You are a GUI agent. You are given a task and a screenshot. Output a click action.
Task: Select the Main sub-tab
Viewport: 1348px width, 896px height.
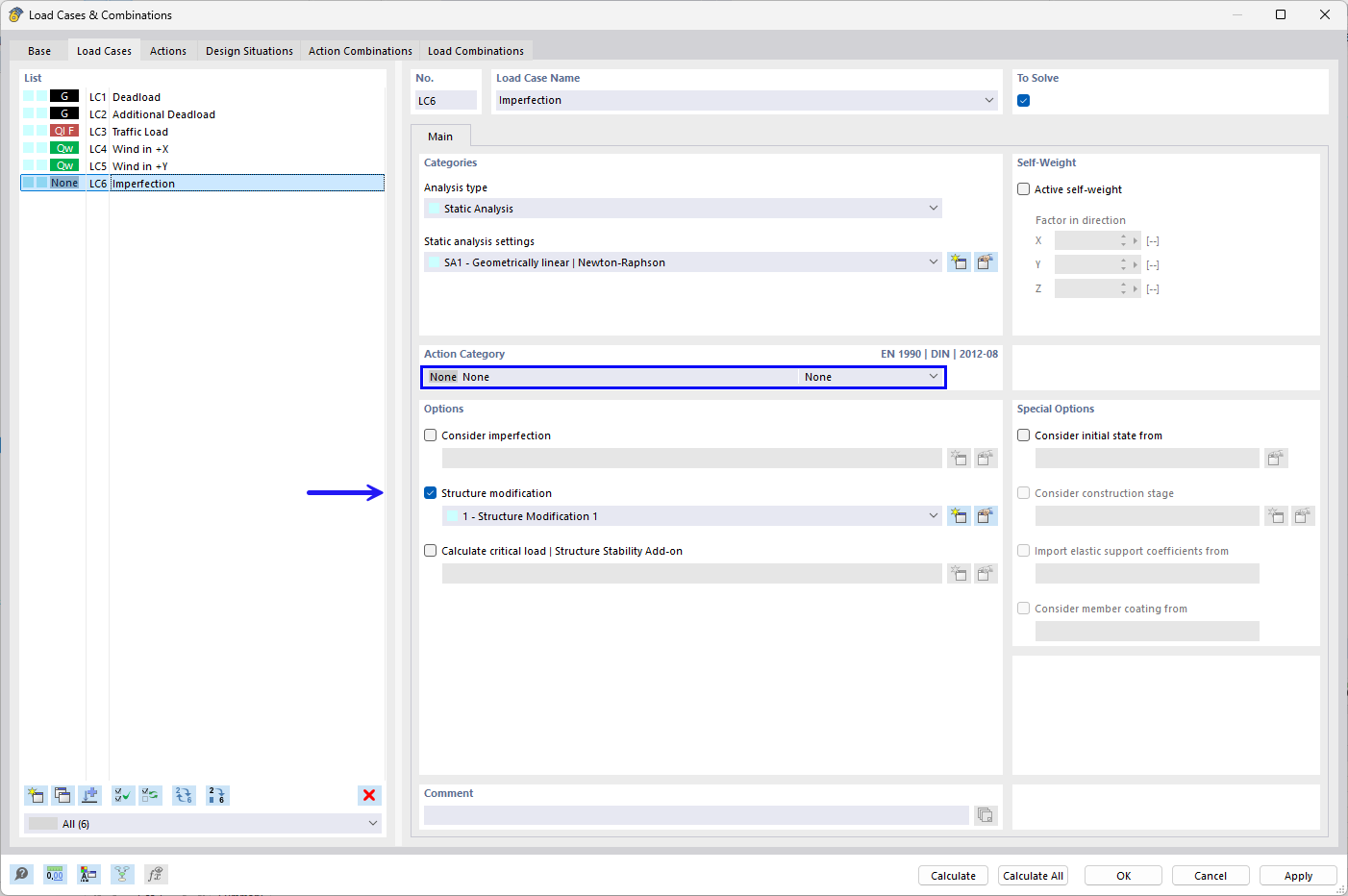point(440,137)
